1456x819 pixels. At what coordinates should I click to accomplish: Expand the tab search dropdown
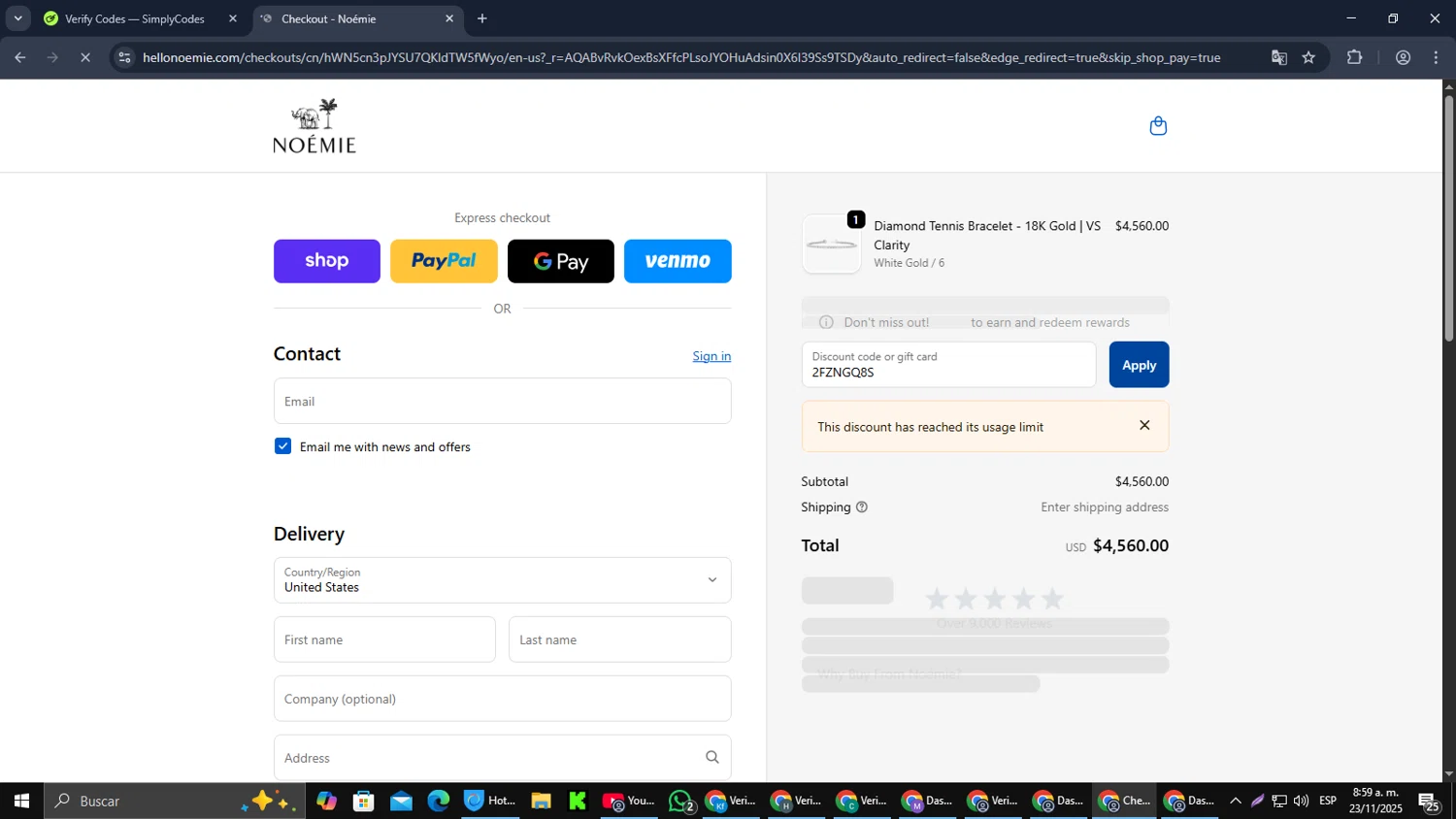coord(17,18)
